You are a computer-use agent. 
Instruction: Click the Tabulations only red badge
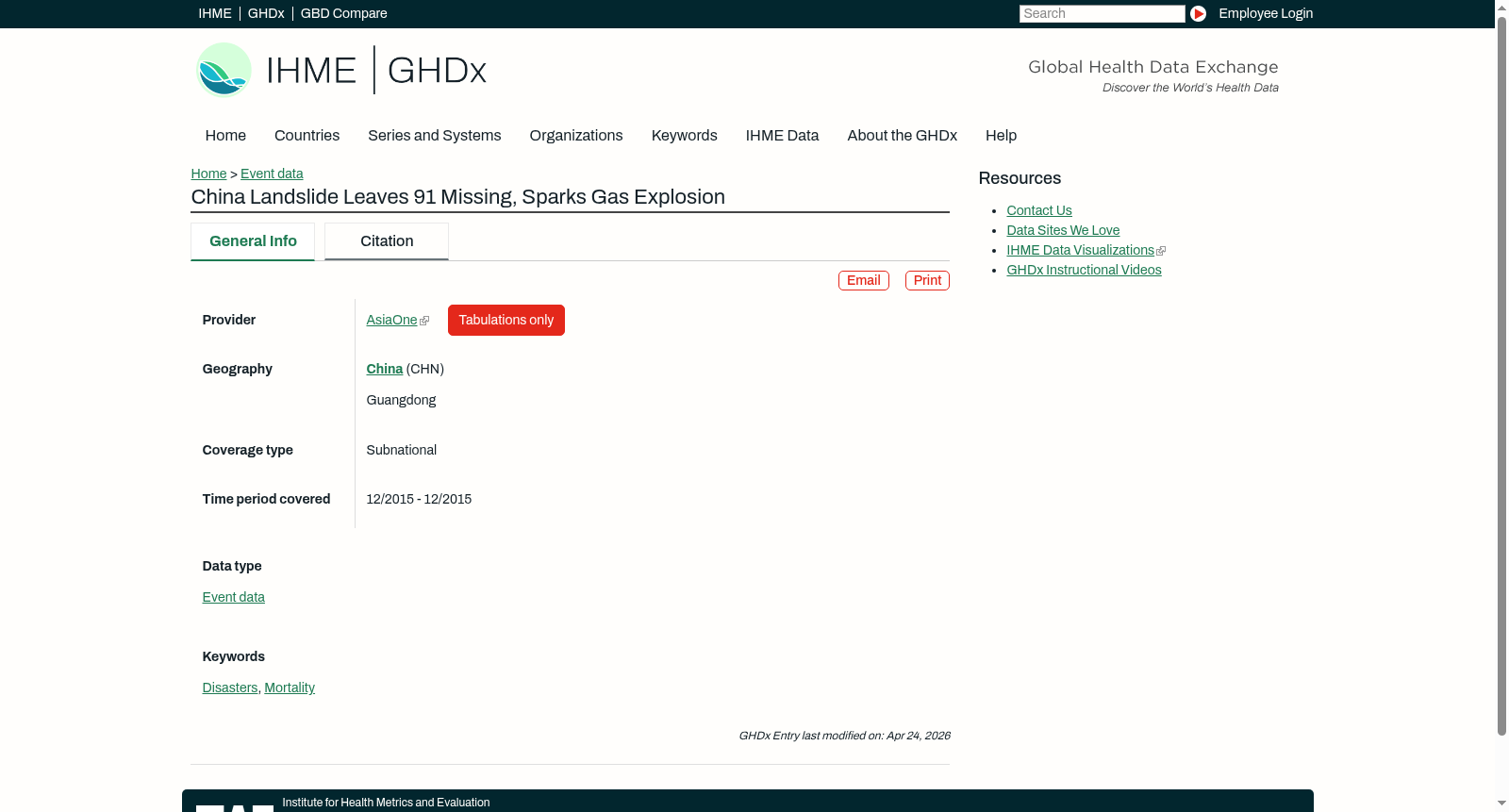point(506,320)
